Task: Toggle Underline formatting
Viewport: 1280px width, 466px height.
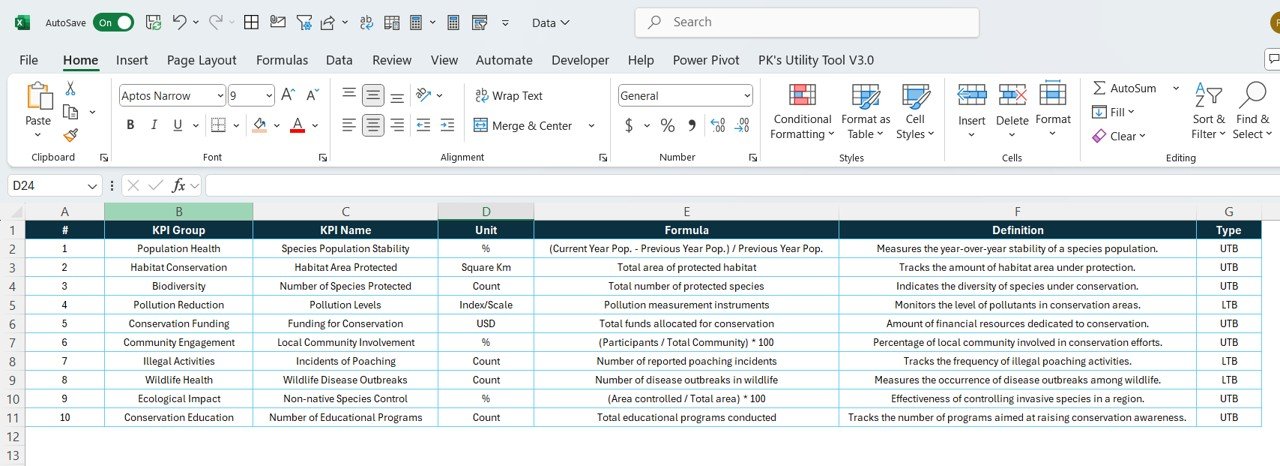Action: point(178,125)
